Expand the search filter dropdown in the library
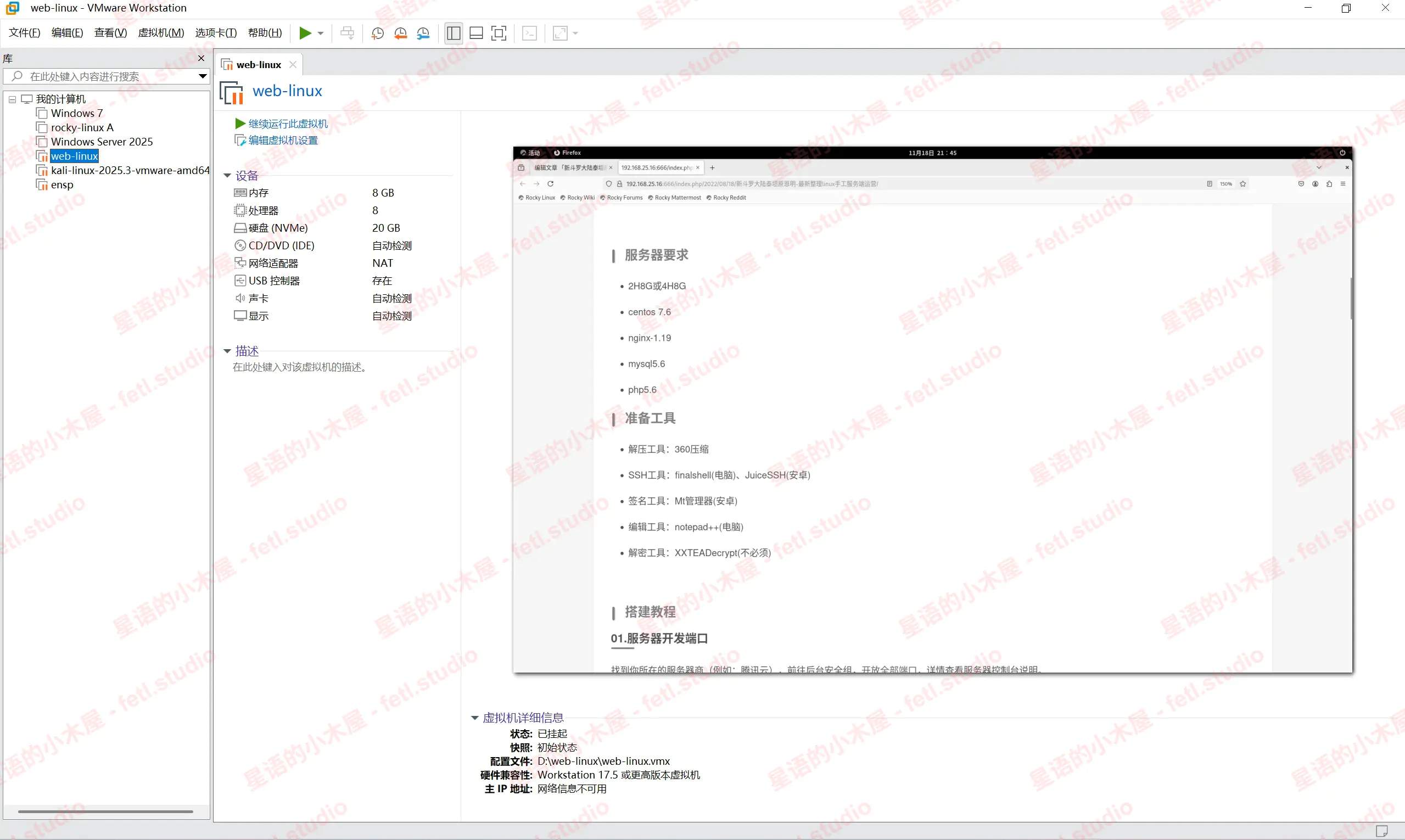Image resolution: width=1405 pixels, height=840 pixels. click(x=203, y=76)
